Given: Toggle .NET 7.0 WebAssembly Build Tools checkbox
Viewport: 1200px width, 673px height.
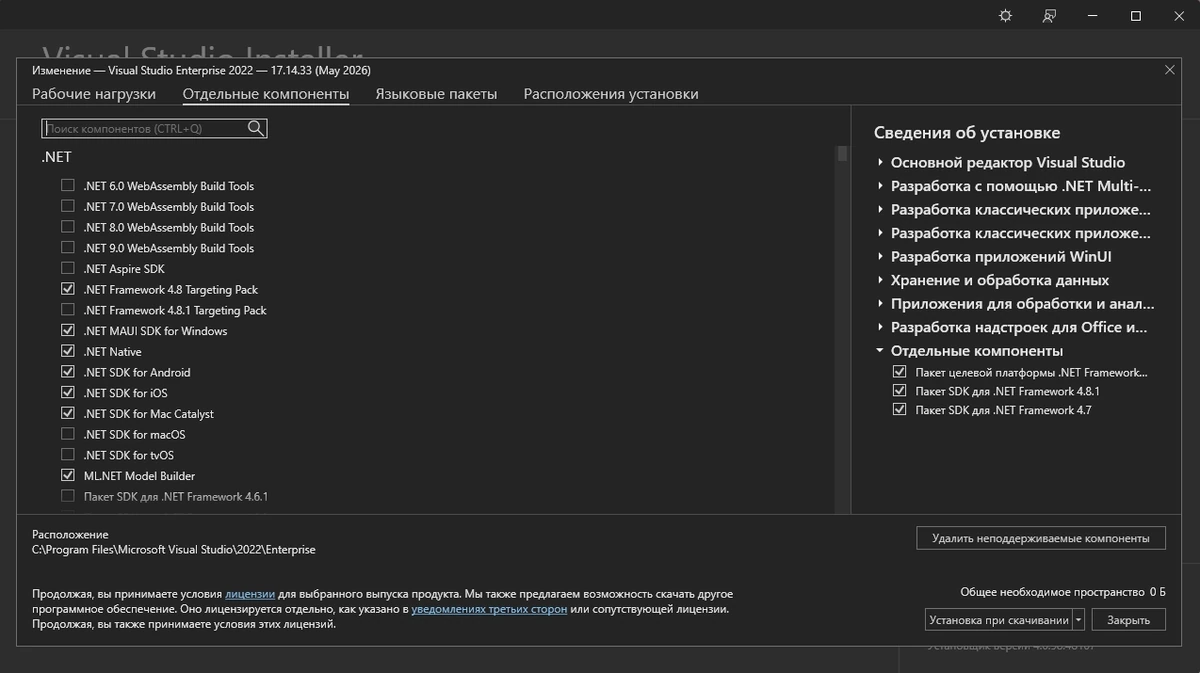Looking at the screenshot, I should click(x=68, y=206).
